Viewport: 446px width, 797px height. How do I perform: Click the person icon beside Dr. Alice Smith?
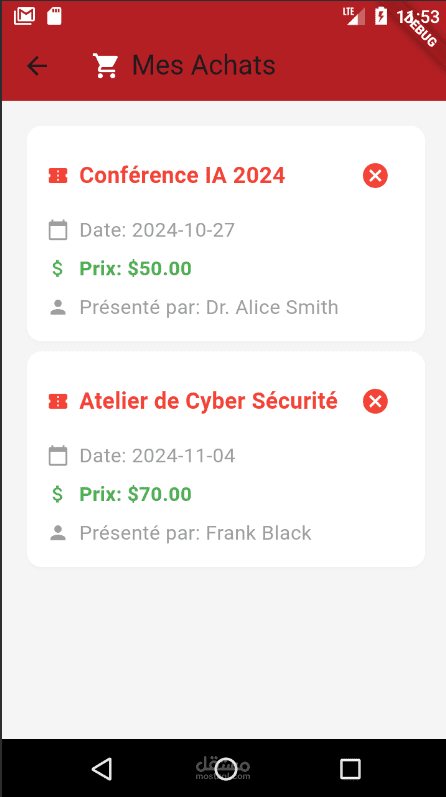tap(58, 308)
